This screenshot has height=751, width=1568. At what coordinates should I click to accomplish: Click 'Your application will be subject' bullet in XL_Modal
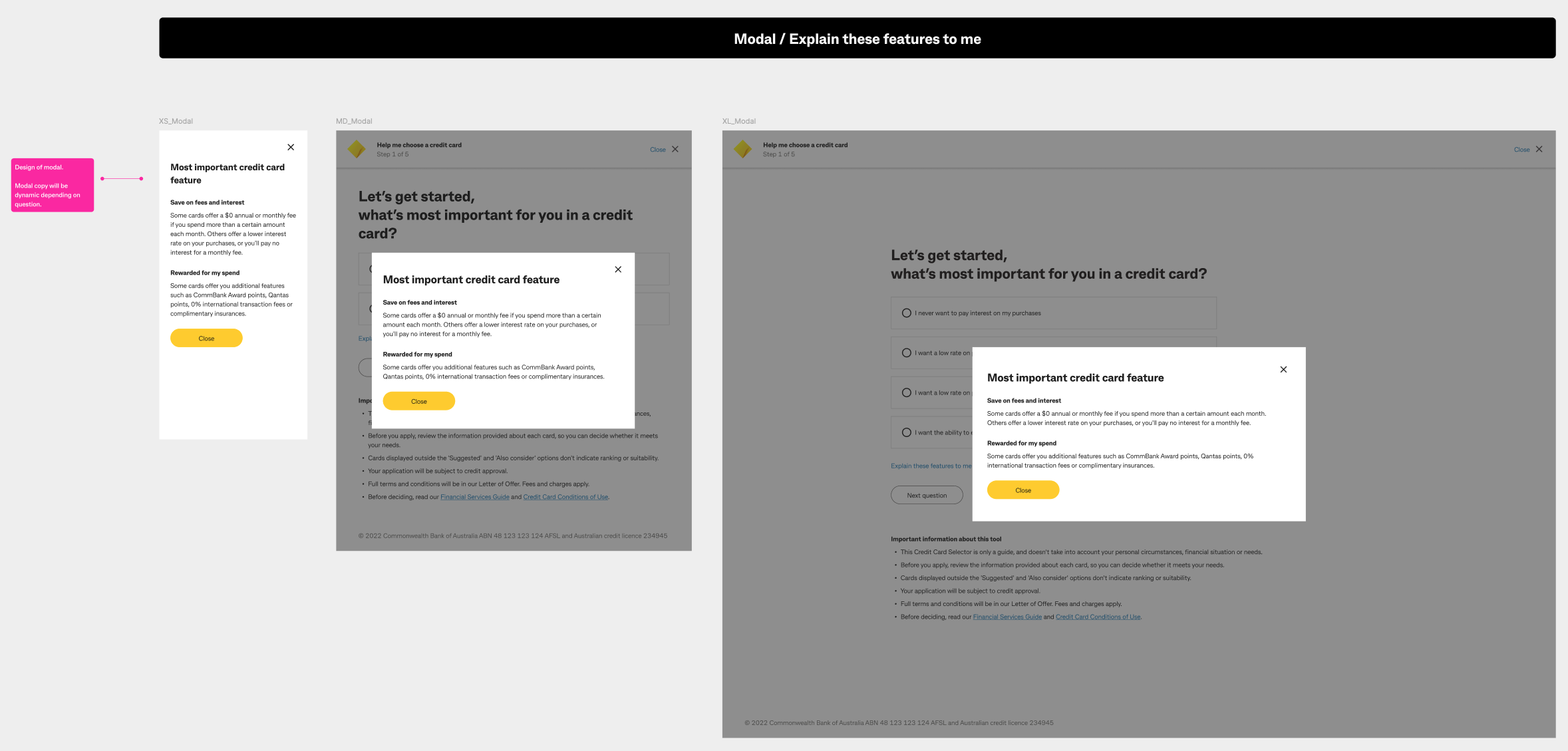coord(970,591)
